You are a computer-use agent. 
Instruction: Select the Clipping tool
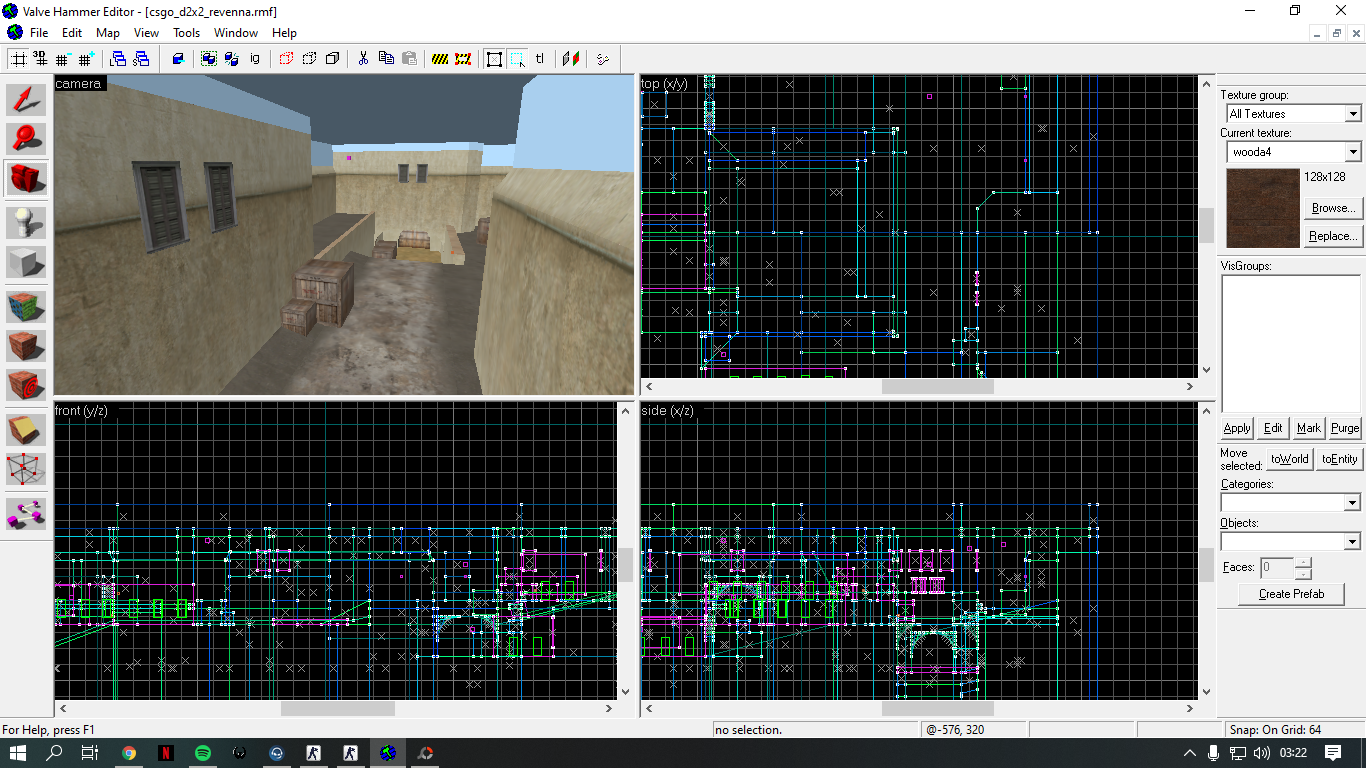[x=26, y=429]
